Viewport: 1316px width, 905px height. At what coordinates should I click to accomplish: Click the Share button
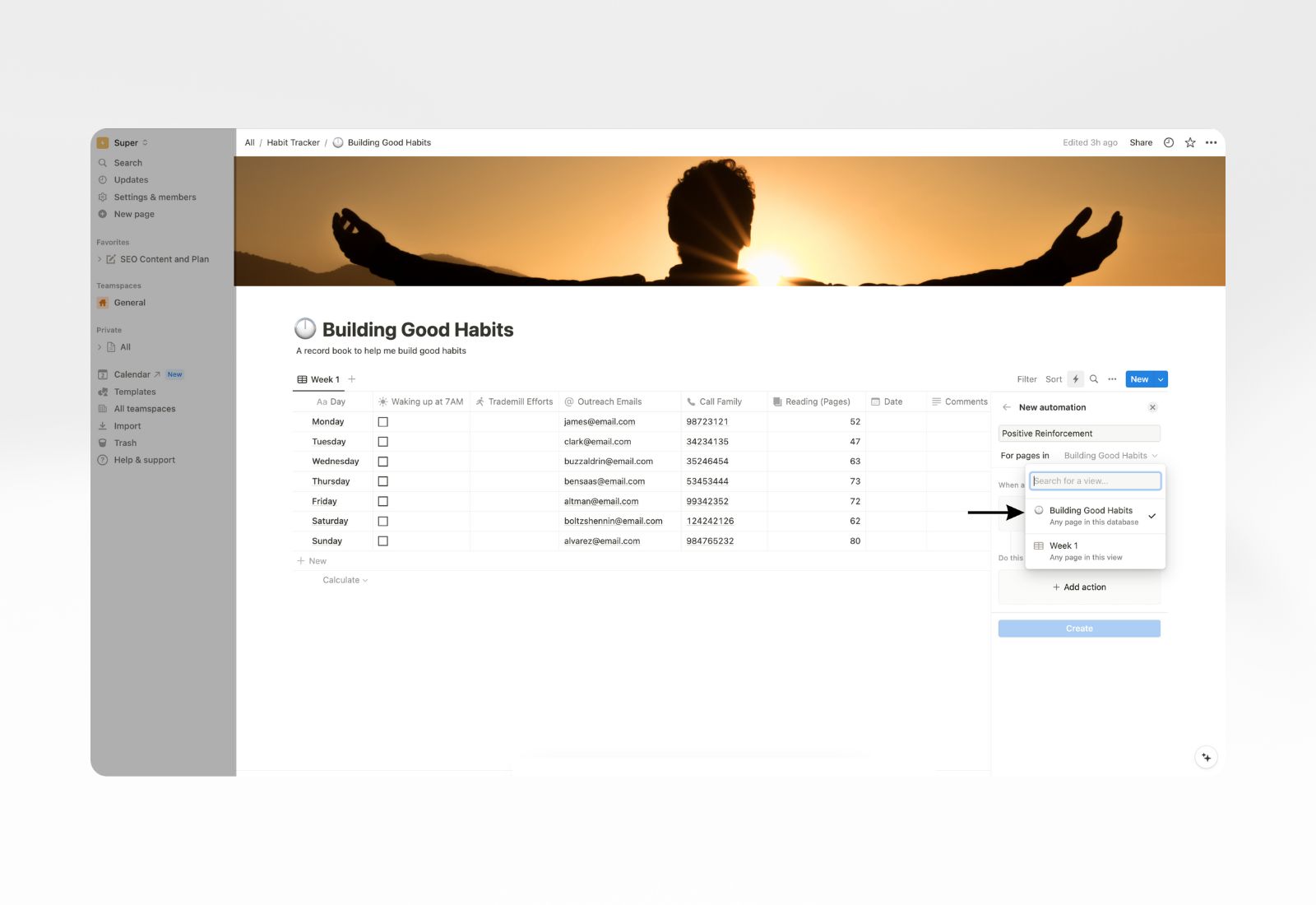click(x=1141, y=142)
